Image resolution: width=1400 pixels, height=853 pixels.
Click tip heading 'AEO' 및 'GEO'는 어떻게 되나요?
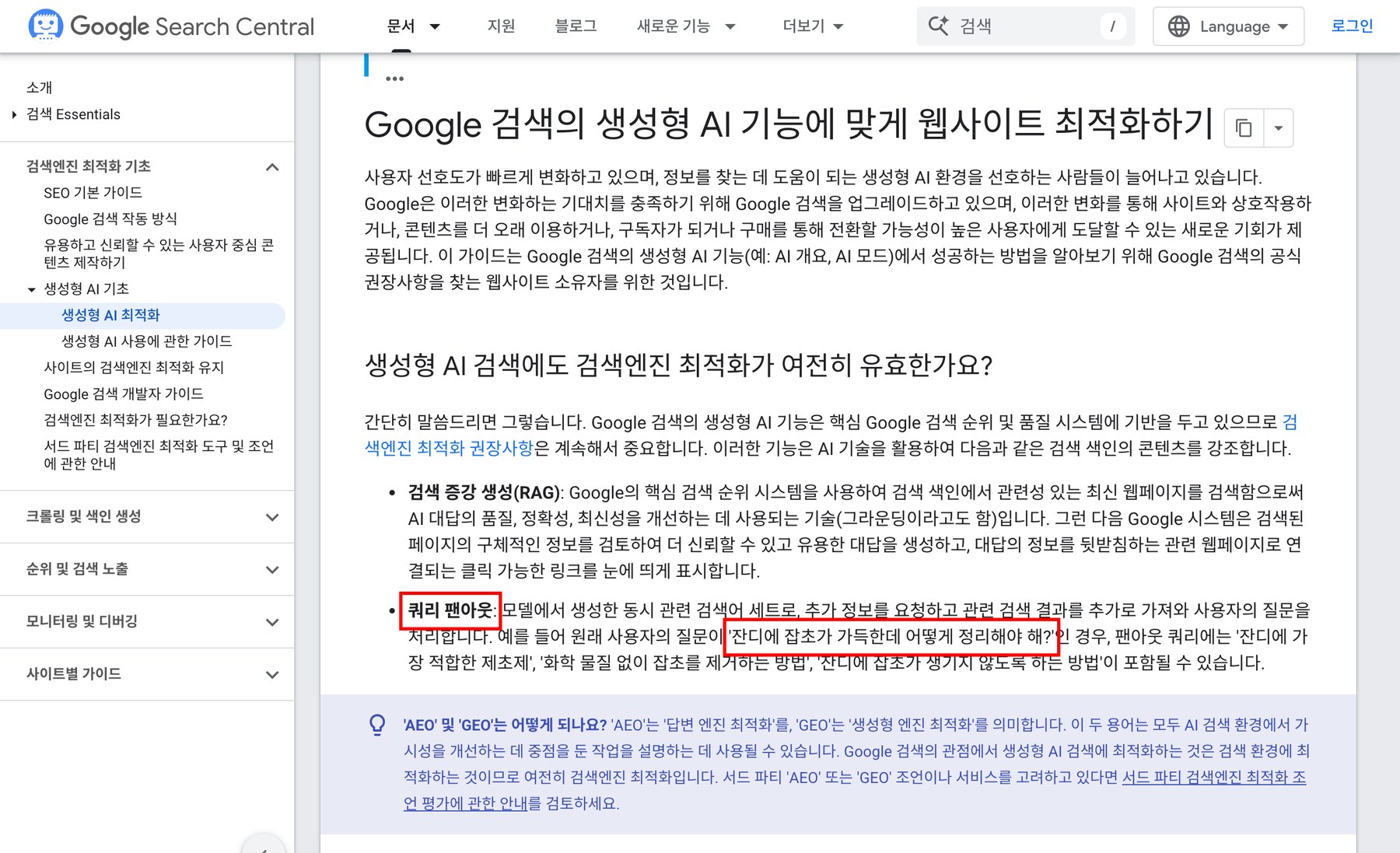505,725
